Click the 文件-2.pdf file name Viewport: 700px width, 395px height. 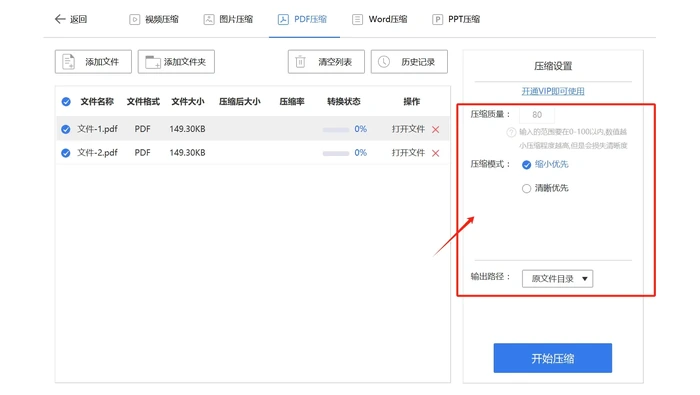tap(97, 153)
